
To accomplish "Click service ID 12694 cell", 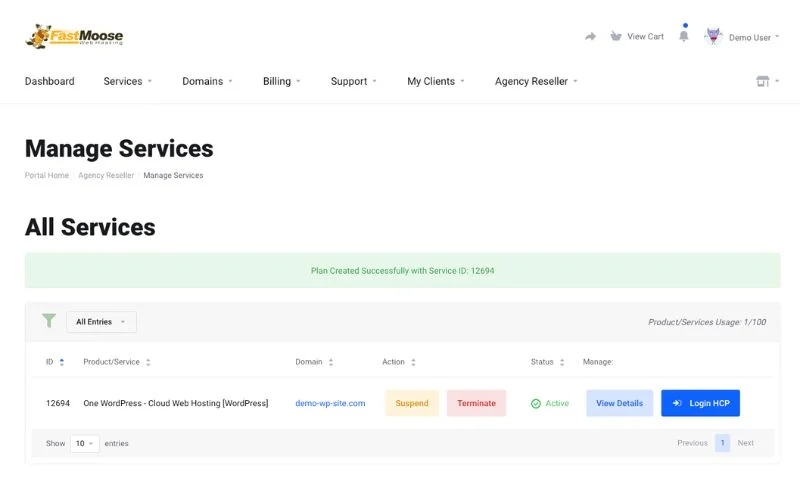I will [58, 403].
